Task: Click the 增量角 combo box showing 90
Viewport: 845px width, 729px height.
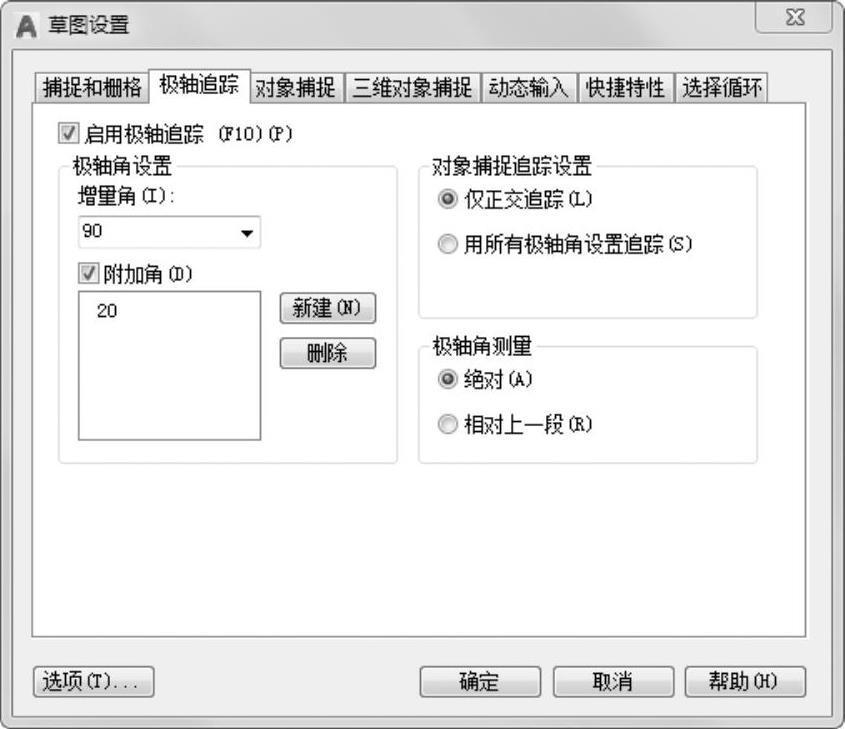Action: coord(170,232)
